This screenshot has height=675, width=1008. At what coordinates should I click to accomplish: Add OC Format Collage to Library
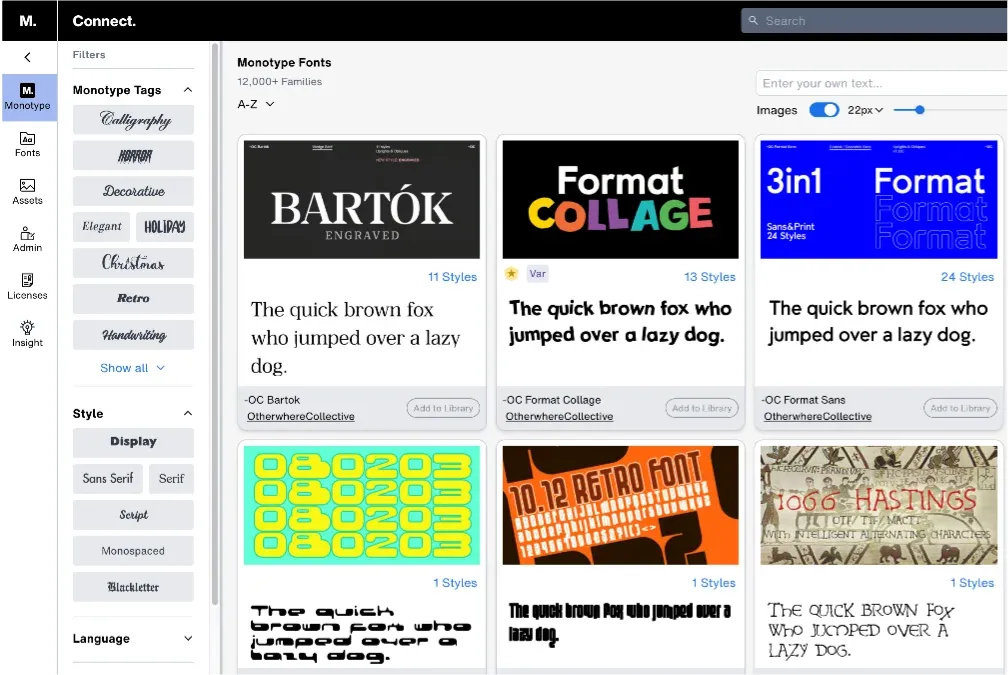(701, 408)
